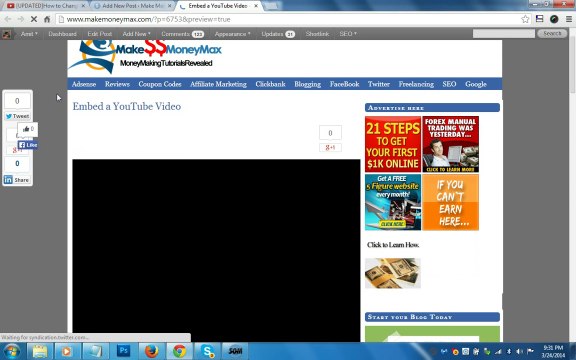Click the taskbar clock showing 9:31 PM
The height and width of the screenshot is (360, 576).
[553, 351]
